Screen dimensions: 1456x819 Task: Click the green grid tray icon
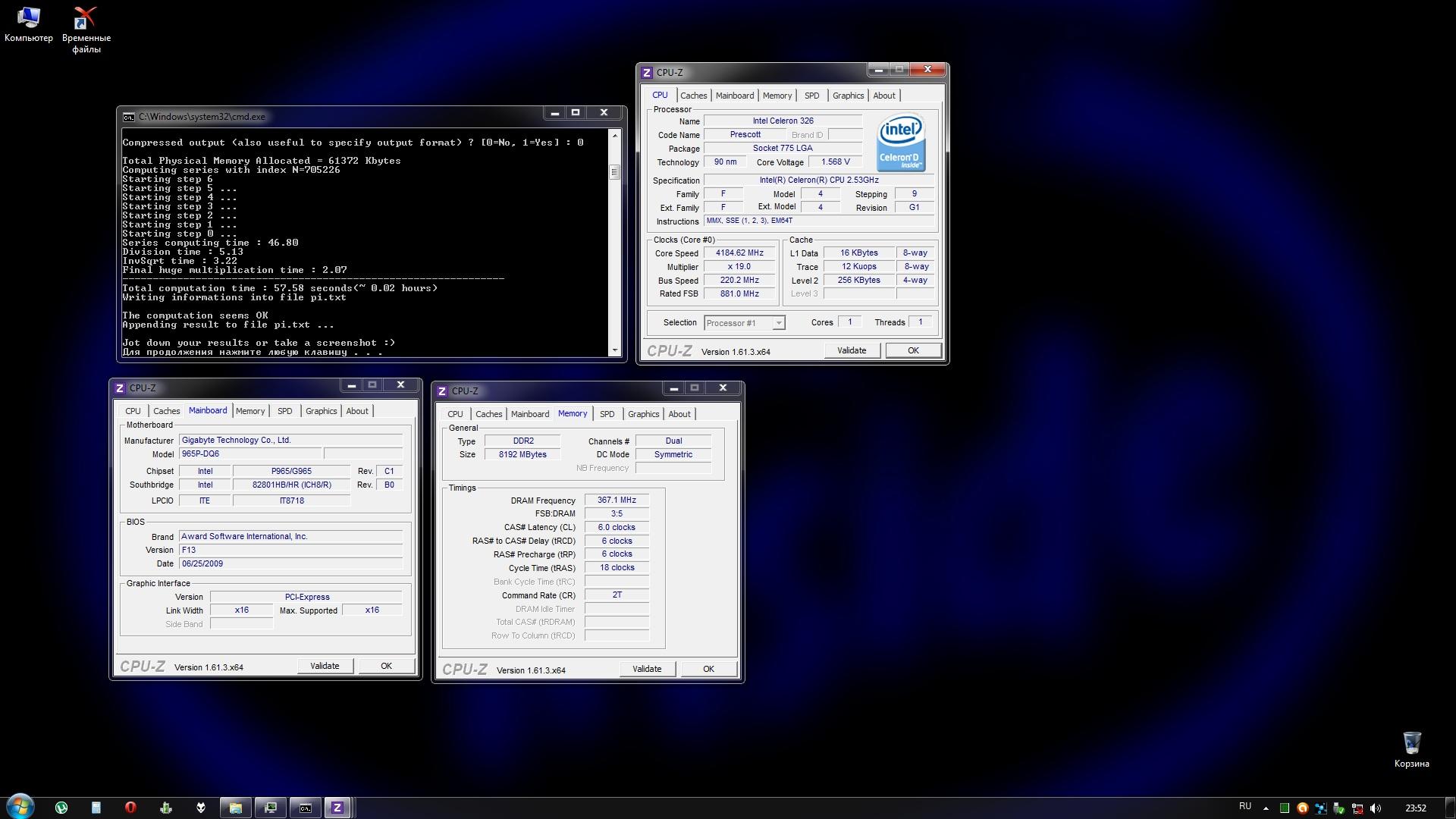(1285, 808)
